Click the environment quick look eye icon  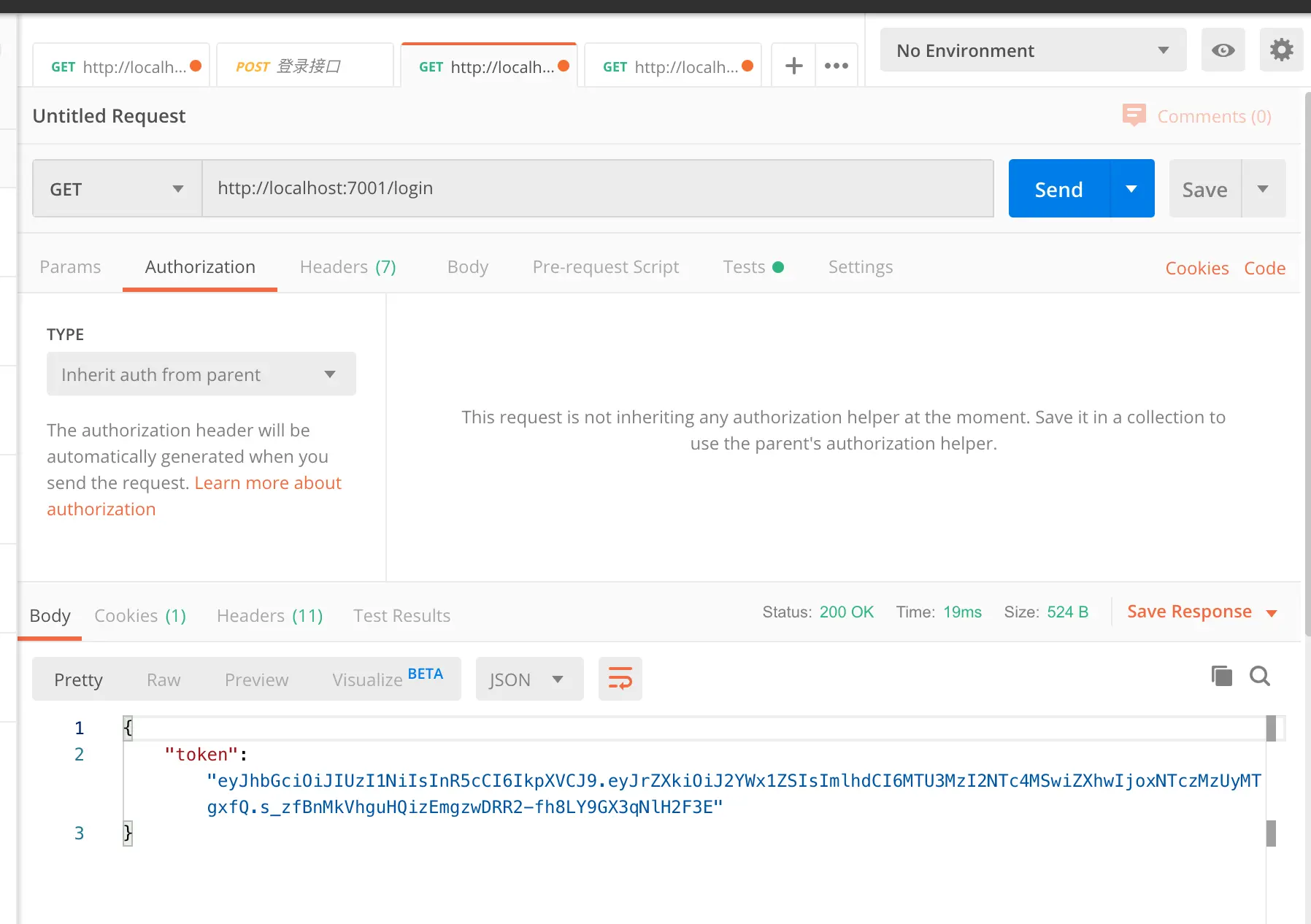point(1223,50)
